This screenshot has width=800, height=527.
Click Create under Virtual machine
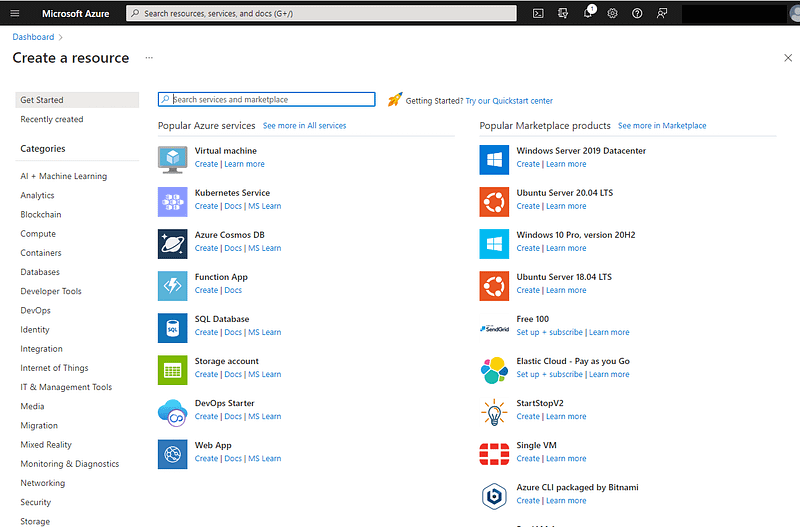206,164
